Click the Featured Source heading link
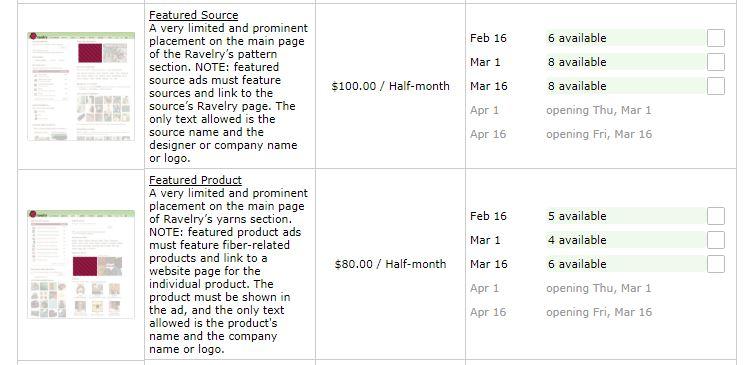The image size is (748, 365). coord(193,15)
